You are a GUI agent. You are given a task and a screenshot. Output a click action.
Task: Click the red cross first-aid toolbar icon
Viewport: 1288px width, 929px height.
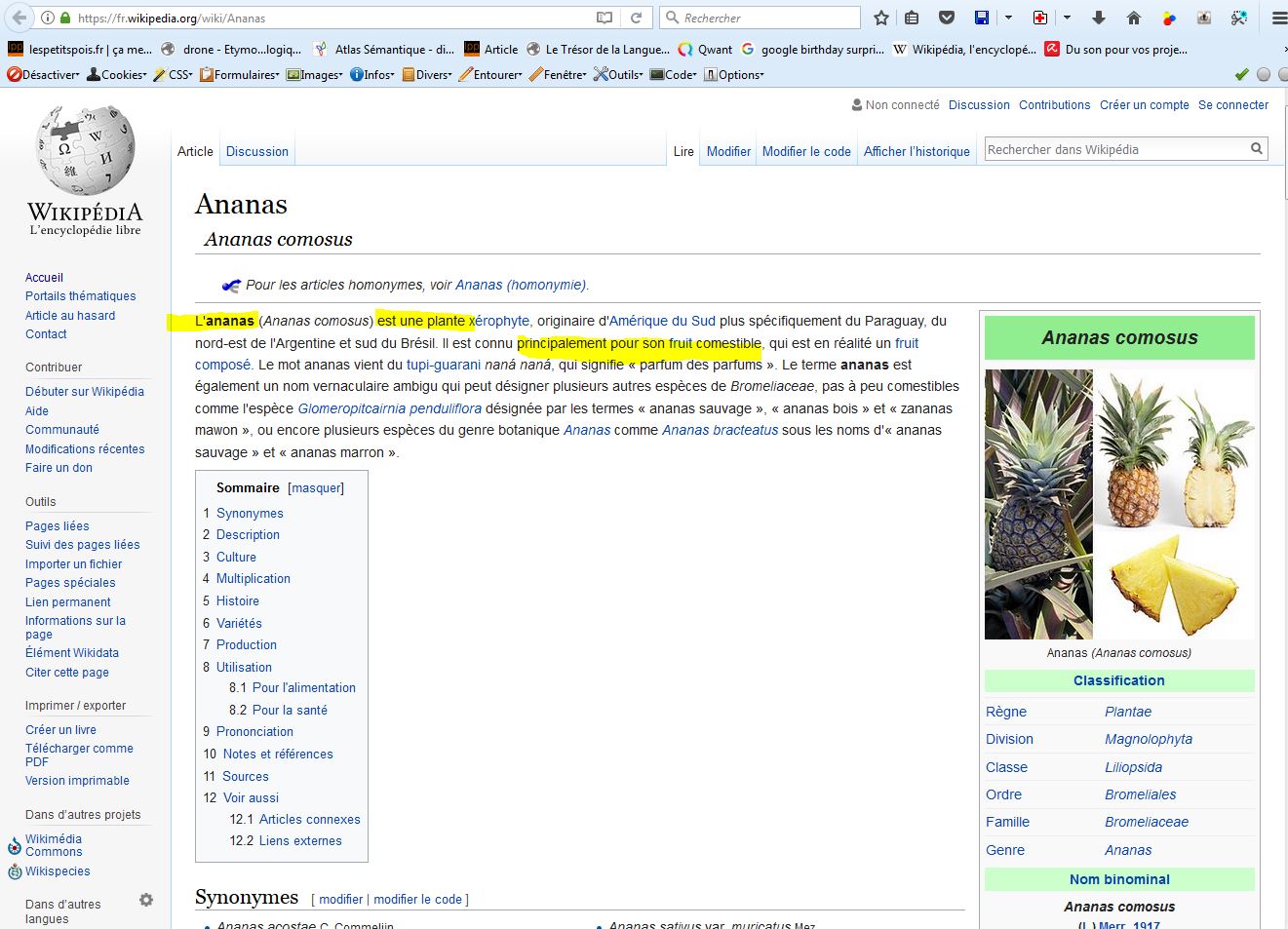click(1040, 18)
